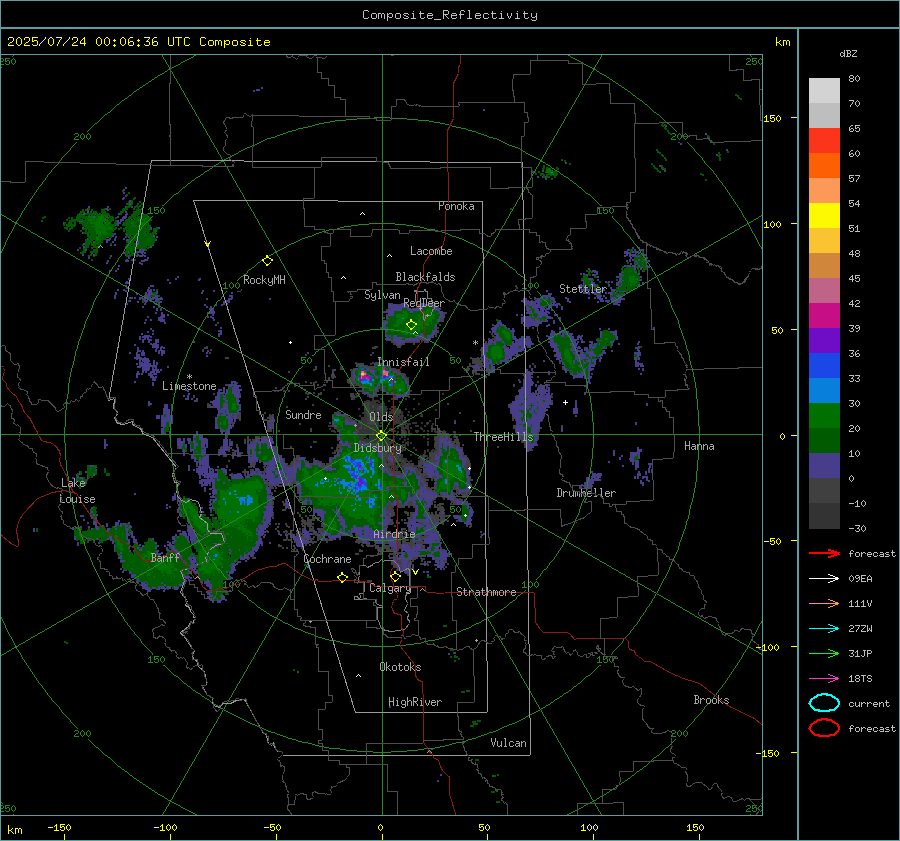
Task: Click the yellow diamond marker under RedDeer
Action: (x=411, y=325)
